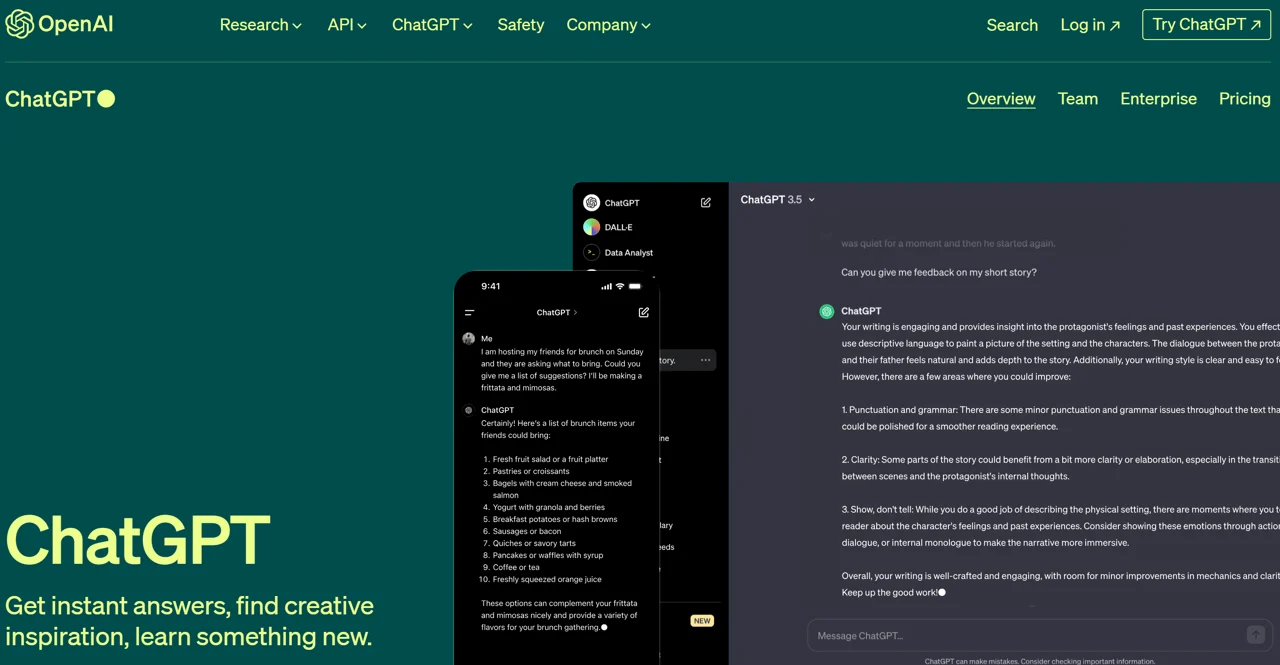This screenshot has width=1280, height=665.
Task: Click the text 'Can you give me feedback on my short story?'
Action: coord(939,272)
